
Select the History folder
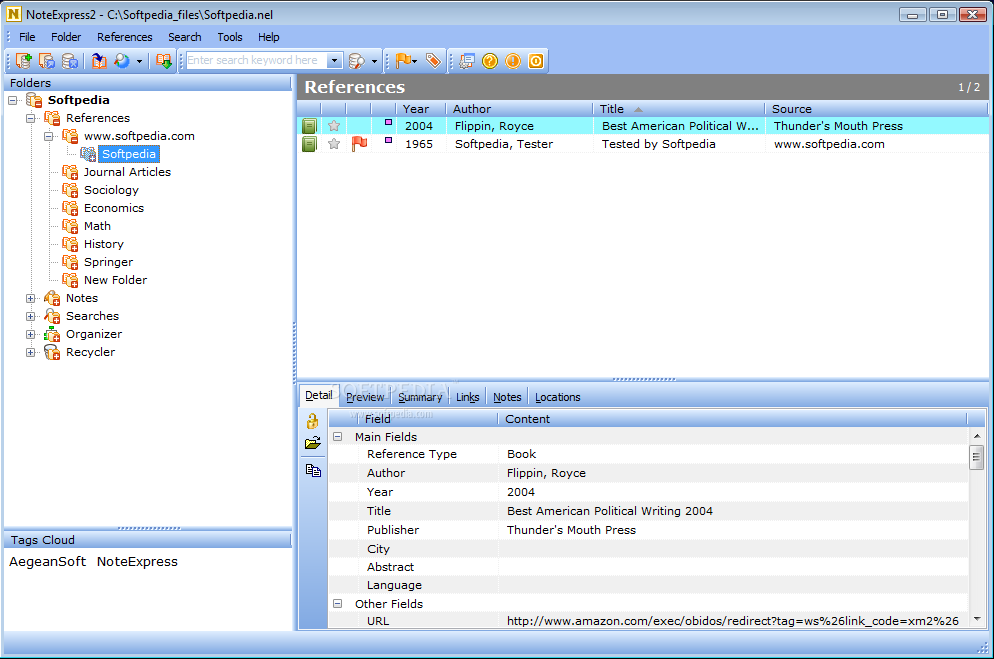103,244
